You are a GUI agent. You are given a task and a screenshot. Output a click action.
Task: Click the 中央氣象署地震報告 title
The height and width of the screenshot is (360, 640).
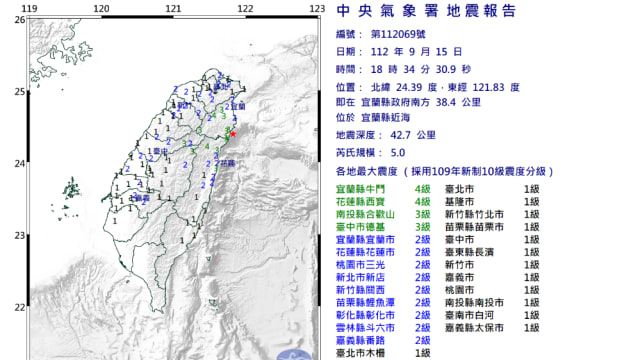pos(427,11)
